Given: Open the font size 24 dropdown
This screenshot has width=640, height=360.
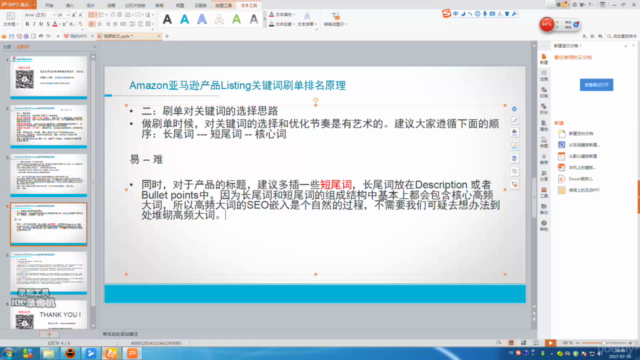Looking at the screenshot, I should point(67,15).
